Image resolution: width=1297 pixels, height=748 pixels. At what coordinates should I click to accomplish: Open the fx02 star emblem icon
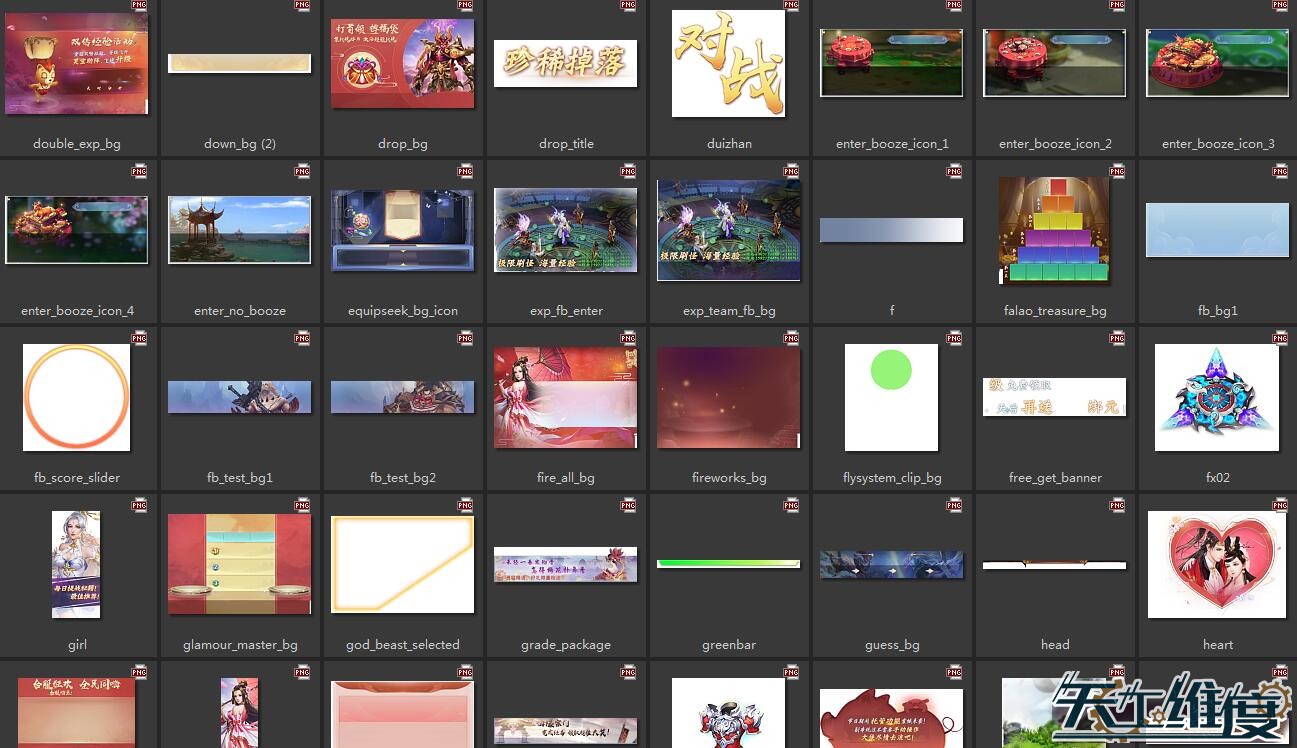(1218, 397)
